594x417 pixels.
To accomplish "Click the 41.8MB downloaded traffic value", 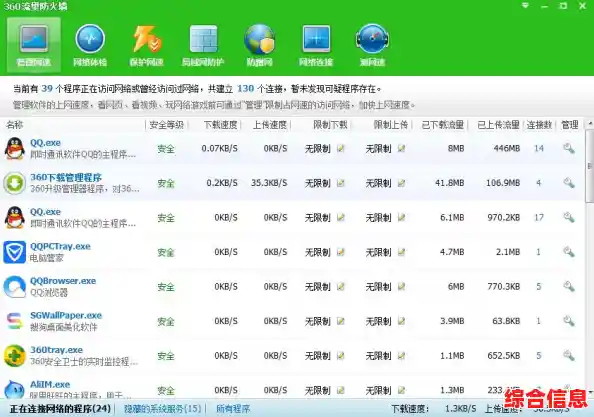I will (x=450, y=183).
